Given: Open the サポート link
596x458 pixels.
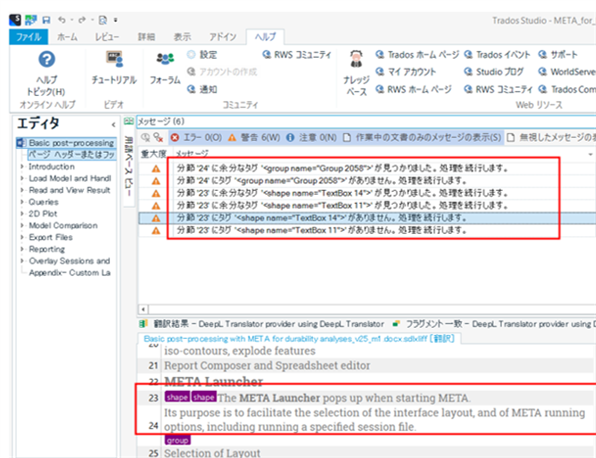Looking at the screenshot, I should pos(558,55).
